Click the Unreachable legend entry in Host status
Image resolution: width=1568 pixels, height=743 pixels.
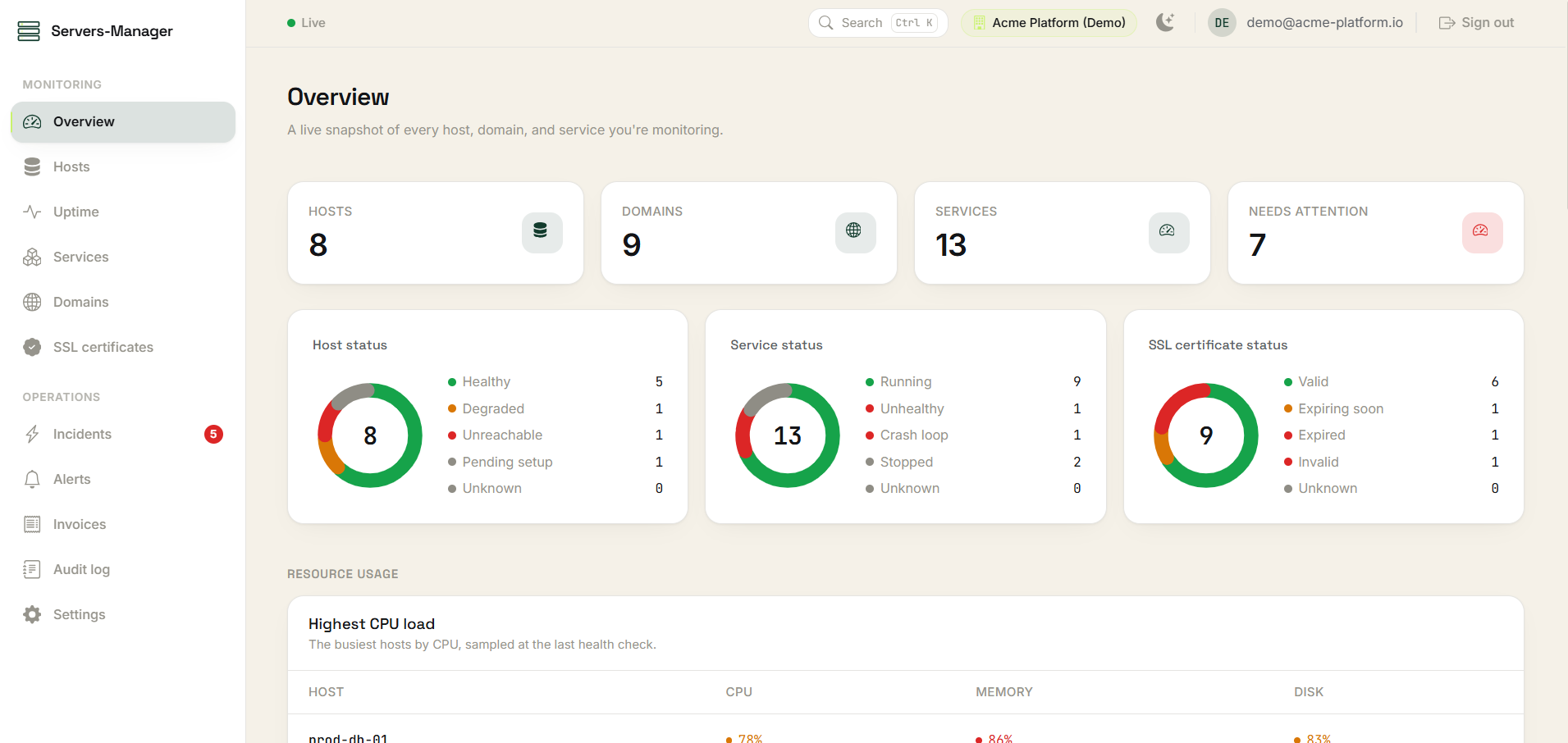click(x=555, y=435)
